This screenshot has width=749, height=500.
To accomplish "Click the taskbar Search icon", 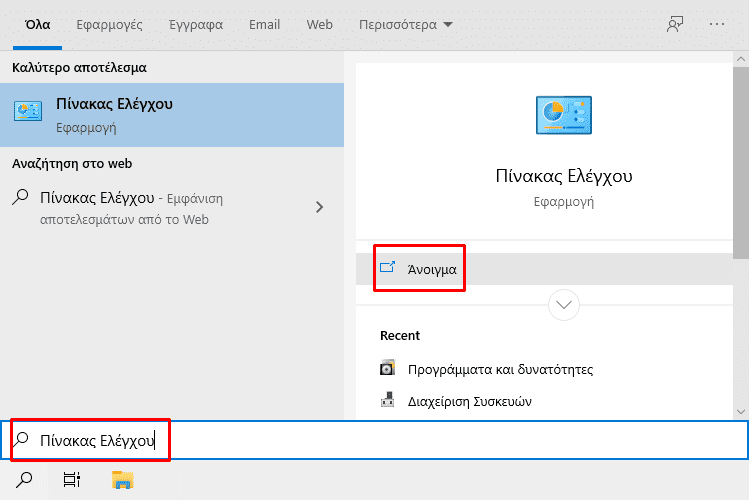I will pos(24,479).
